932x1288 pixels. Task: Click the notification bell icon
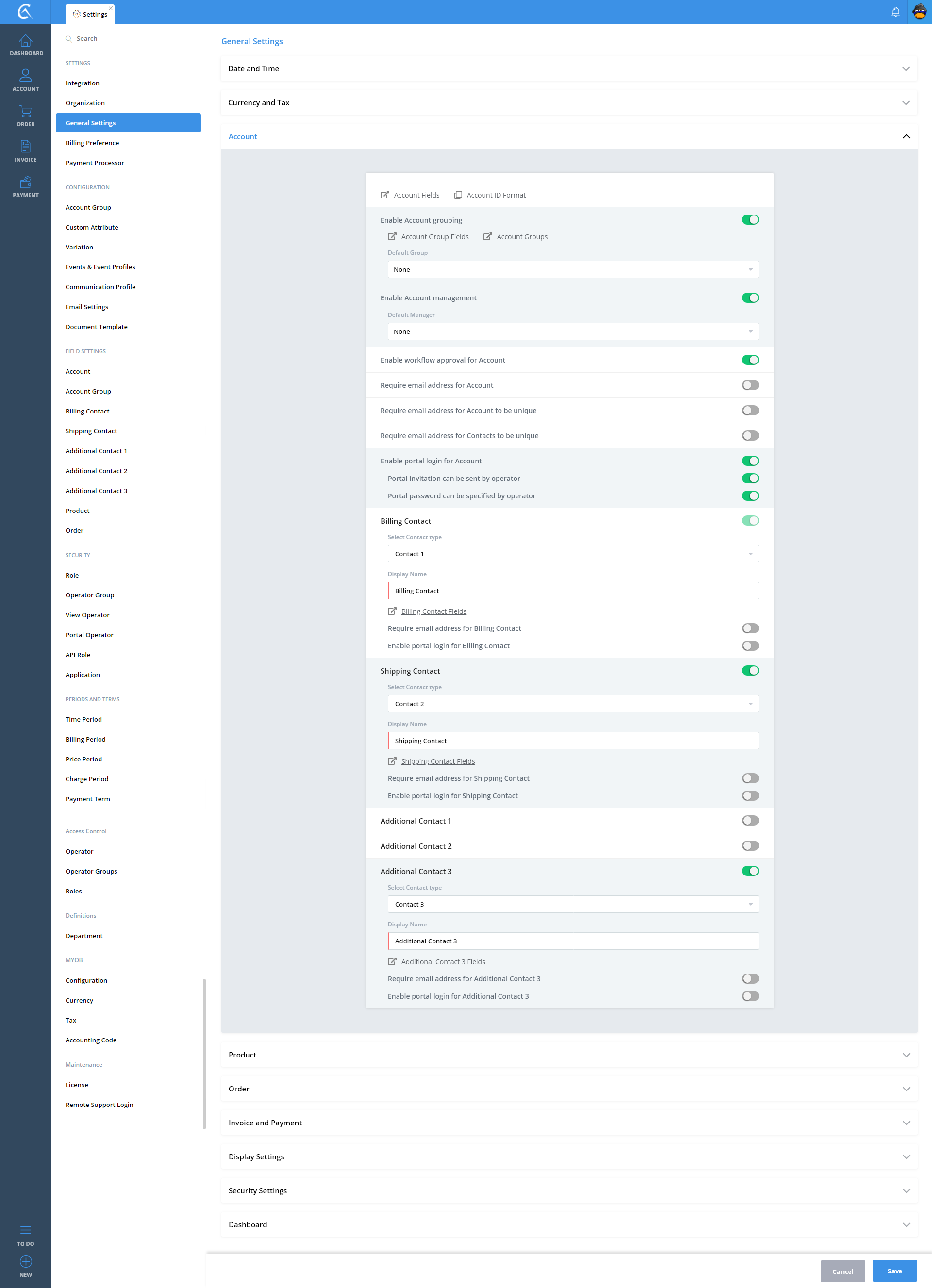(895, 12)
